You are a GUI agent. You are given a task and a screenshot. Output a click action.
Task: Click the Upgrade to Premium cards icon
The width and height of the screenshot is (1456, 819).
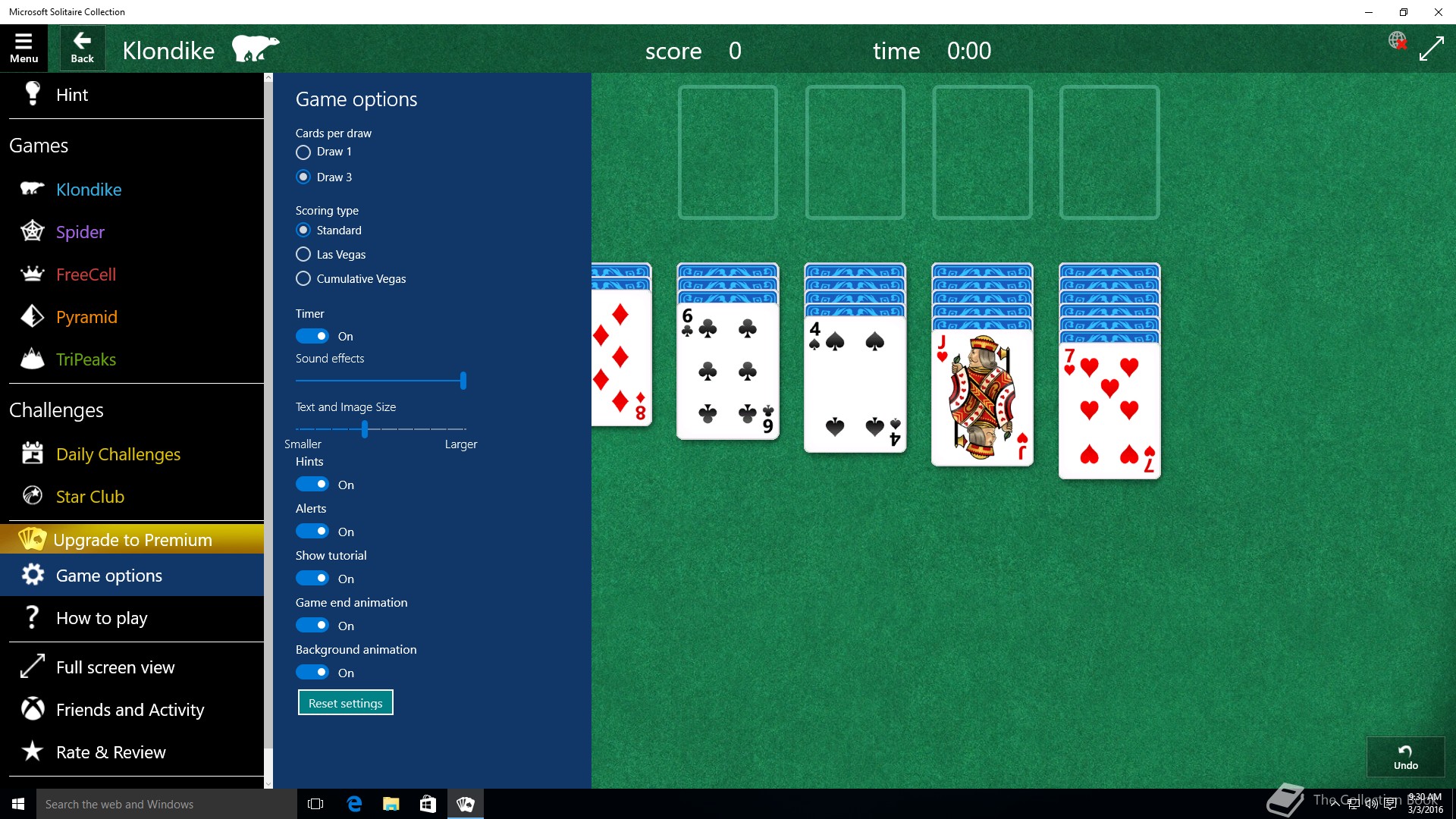click(32, 539)
